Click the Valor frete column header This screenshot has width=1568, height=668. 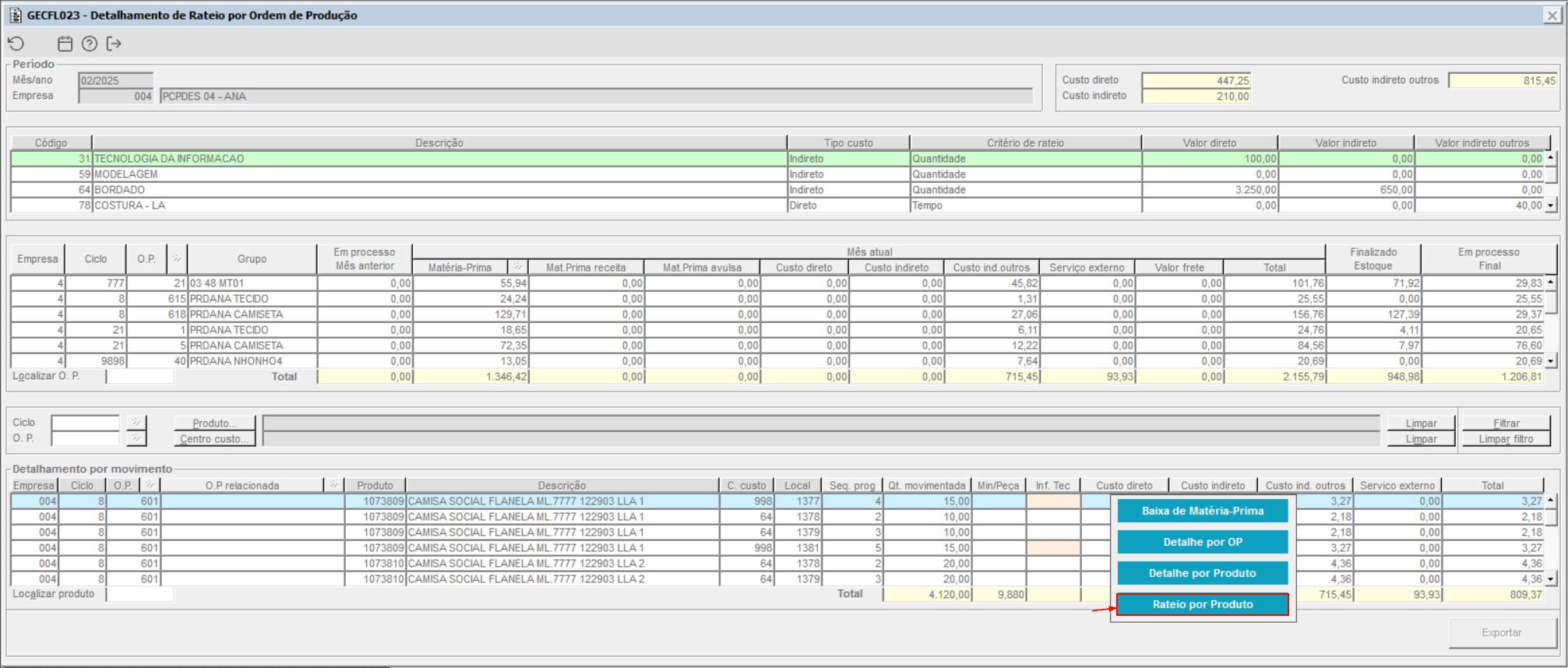(x=1179, y=267)
